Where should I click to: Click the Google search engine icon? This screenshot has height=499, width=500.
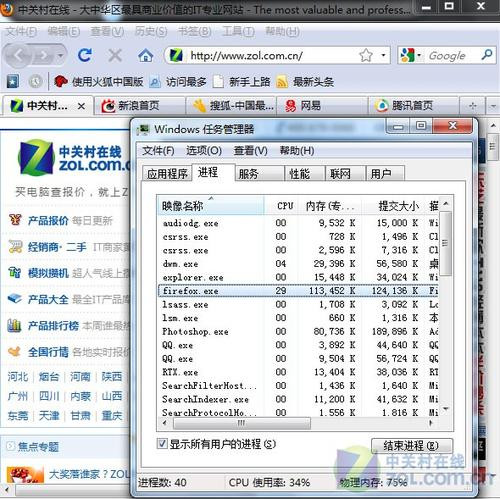click(x=407, y=55)
